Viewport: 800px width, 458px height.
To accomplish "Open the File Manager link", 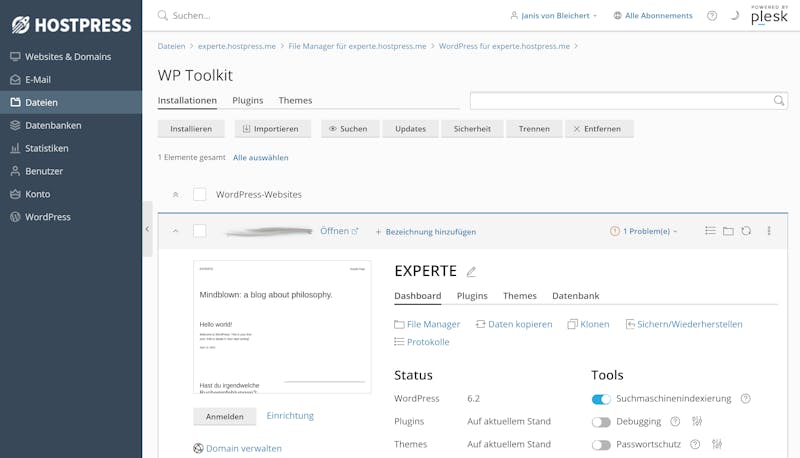I will (427, 324).
